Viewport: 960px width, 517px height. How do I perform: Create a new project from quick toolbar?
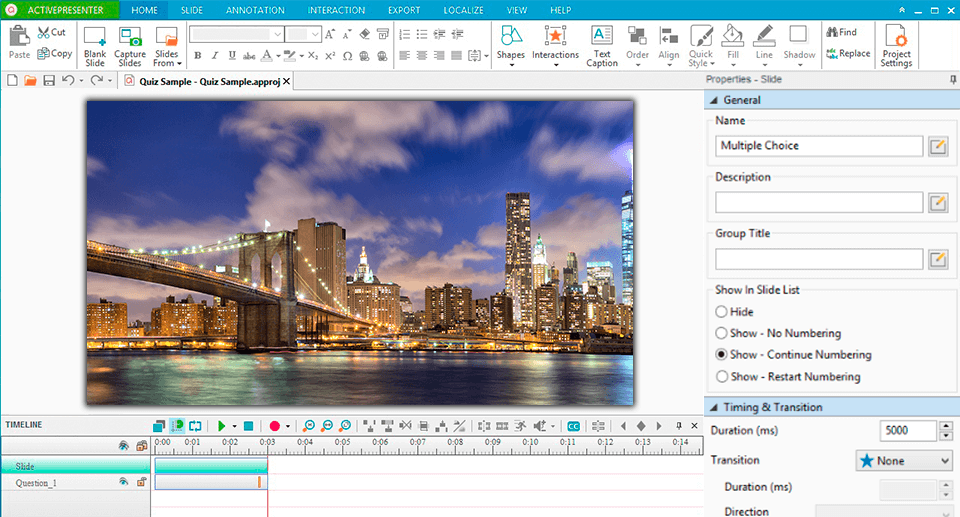point(12,81)
